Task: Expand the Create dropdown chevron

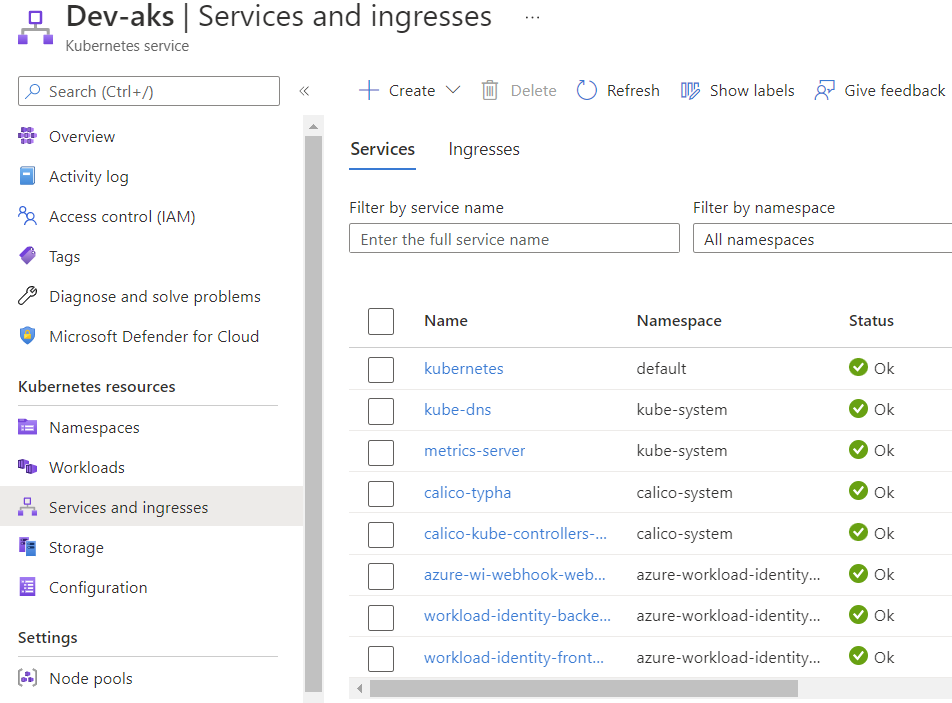Action: [453, 90]
